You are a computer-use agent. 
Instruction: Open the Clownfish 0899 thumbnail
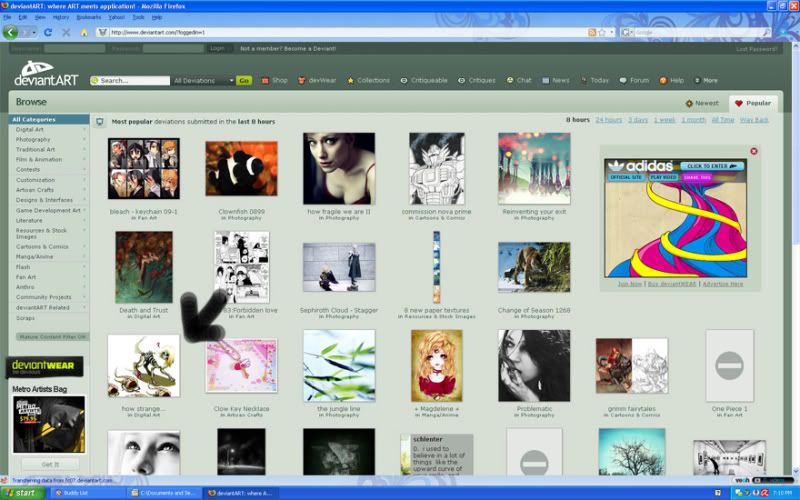click(241, 169)
